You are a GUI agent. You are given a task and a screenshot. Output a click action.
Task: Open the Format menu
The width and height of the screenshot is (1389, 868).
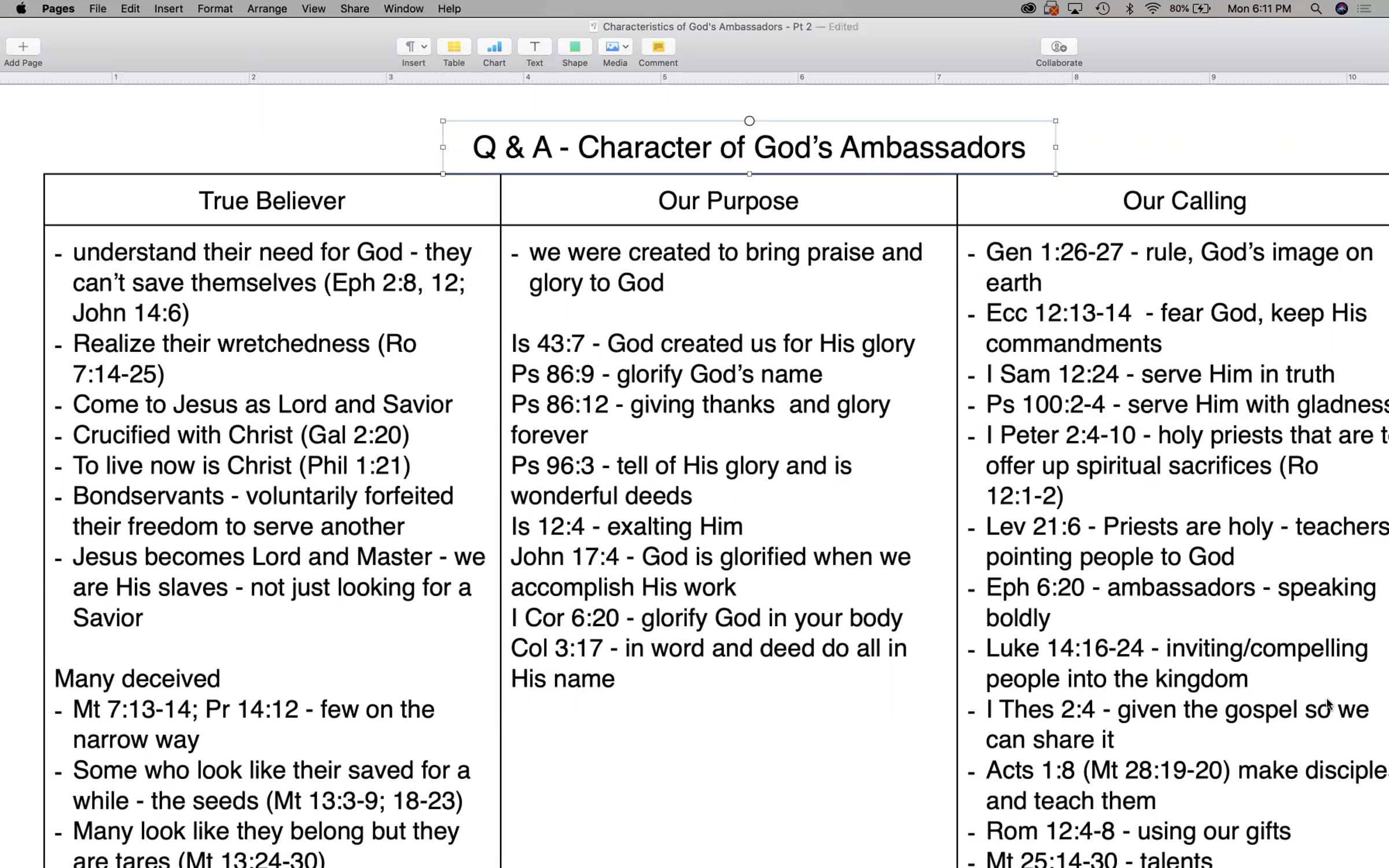[215, 9]
